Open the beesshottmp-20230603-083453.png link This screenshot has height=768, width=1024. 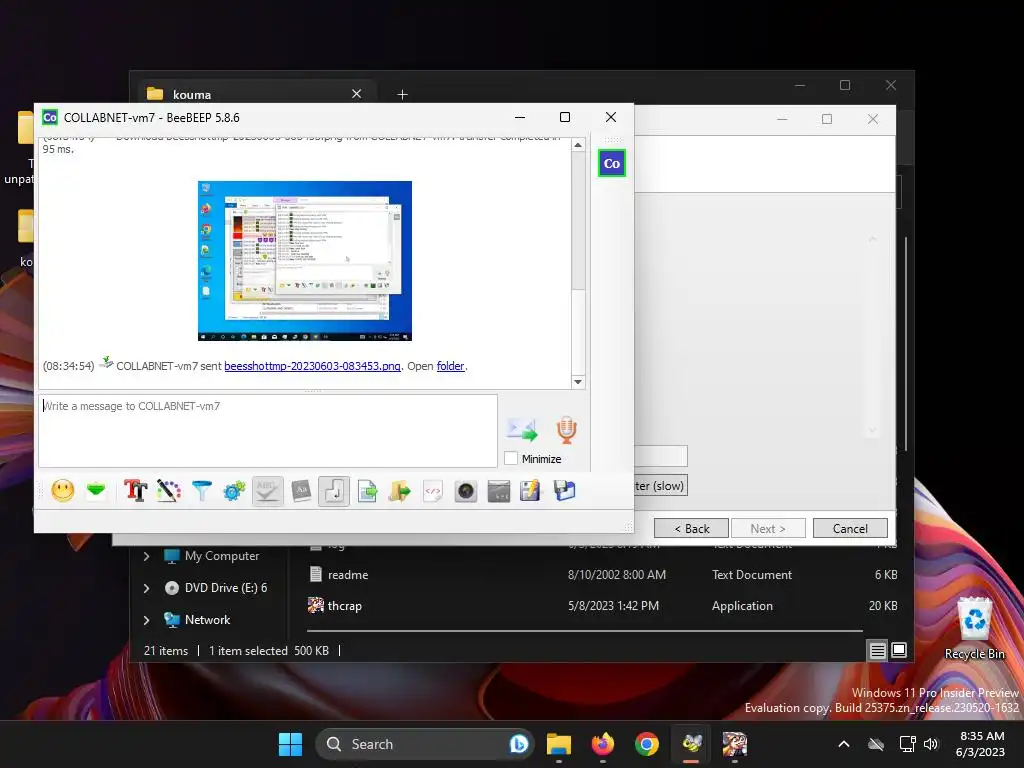[312, 366]
